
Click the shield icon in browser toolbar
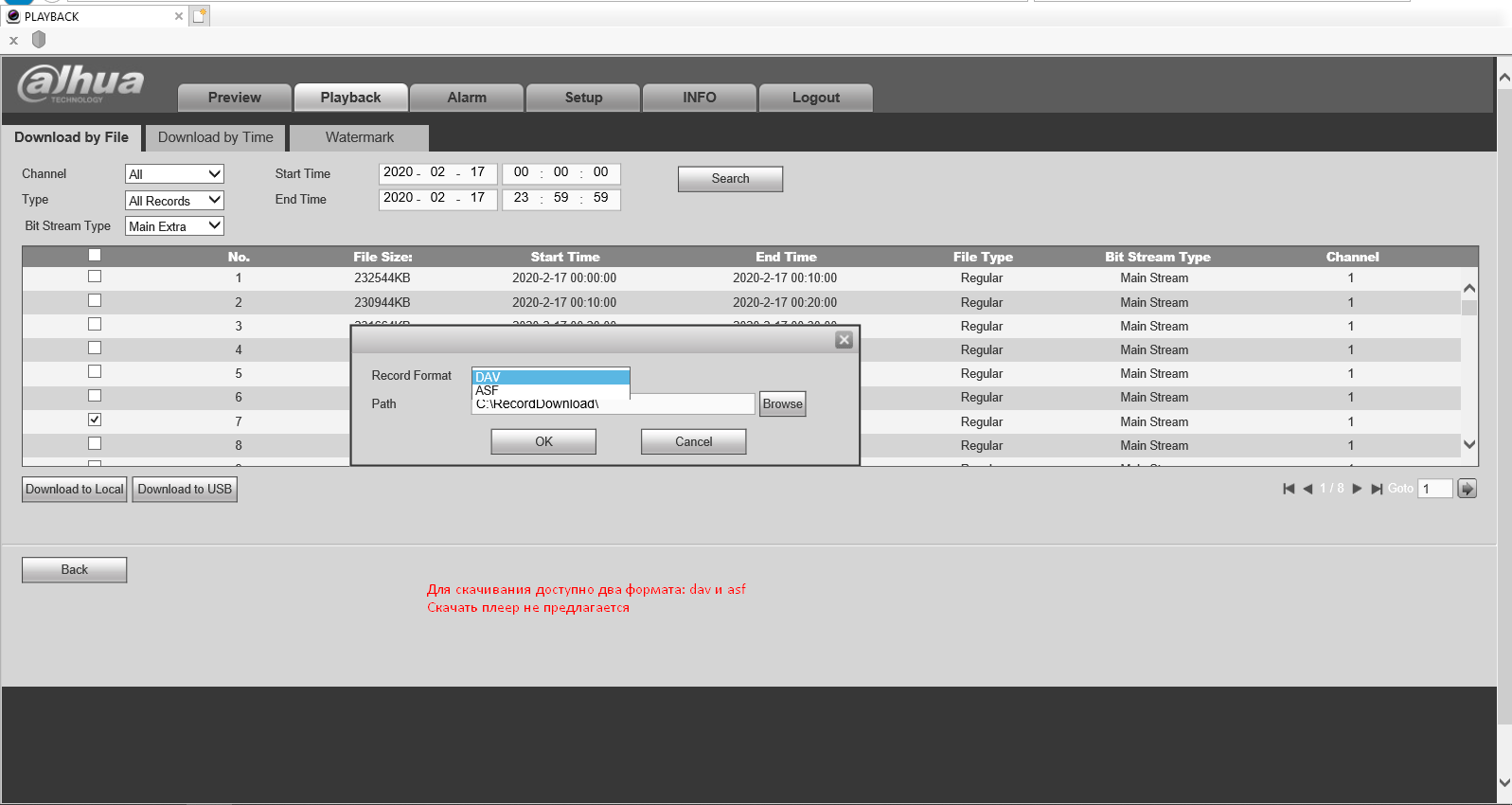click(39, 40)
